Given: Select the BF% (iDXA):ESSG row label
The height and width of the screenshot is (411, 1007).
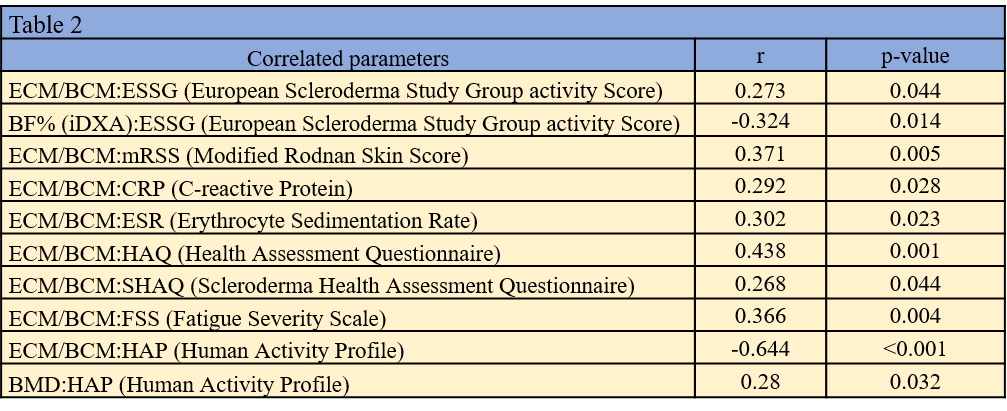Looking at the screenshot, I should click(x=344, y=123).
